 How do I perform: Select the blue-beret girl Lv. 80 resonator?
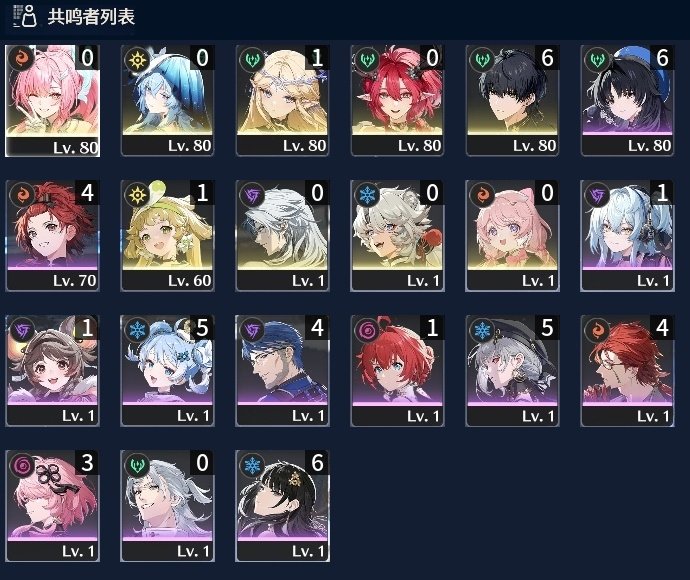(x=627, y=100)
